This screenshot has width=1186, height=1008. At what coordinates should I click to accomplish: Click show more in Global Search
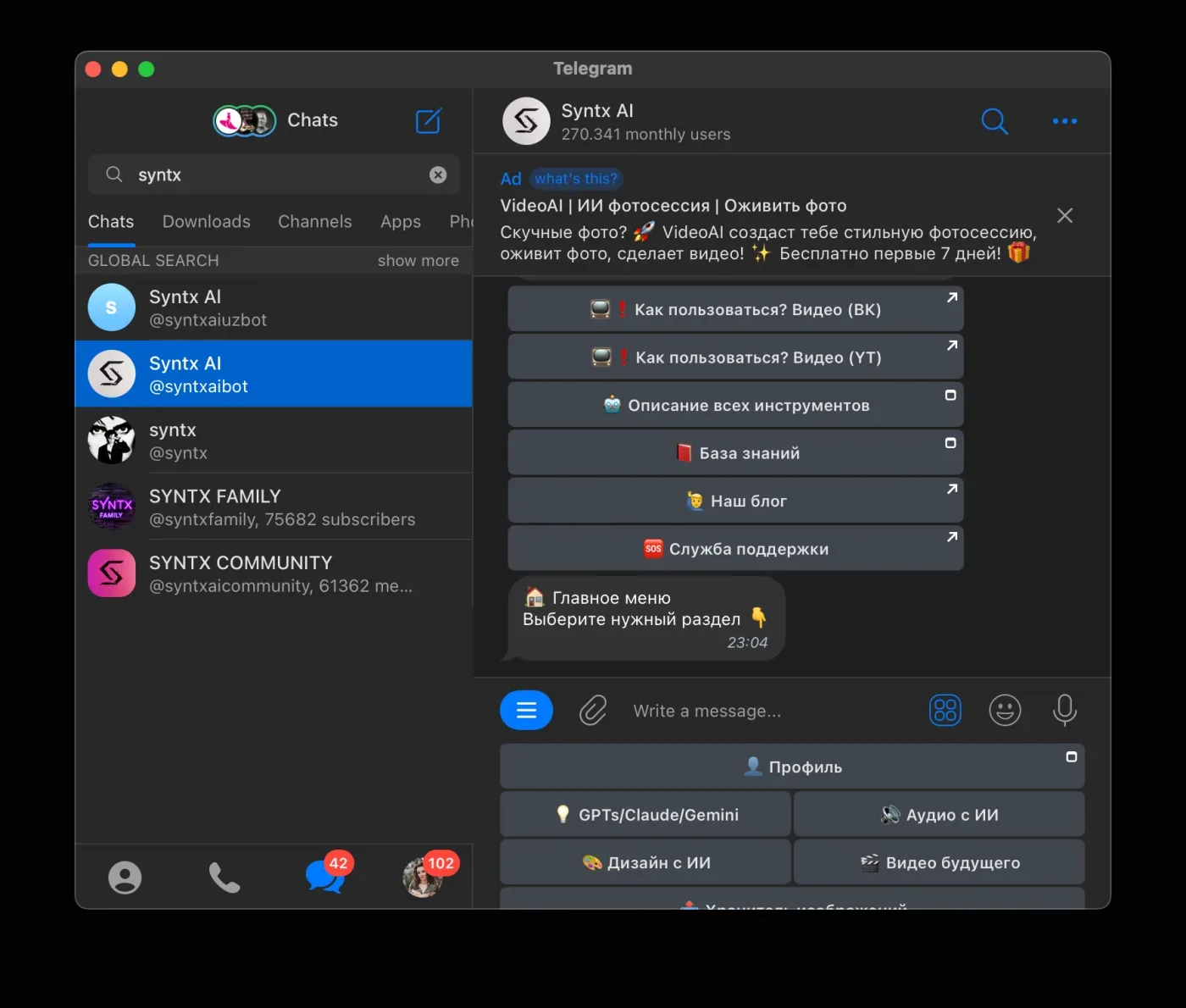tap(418, 261)
